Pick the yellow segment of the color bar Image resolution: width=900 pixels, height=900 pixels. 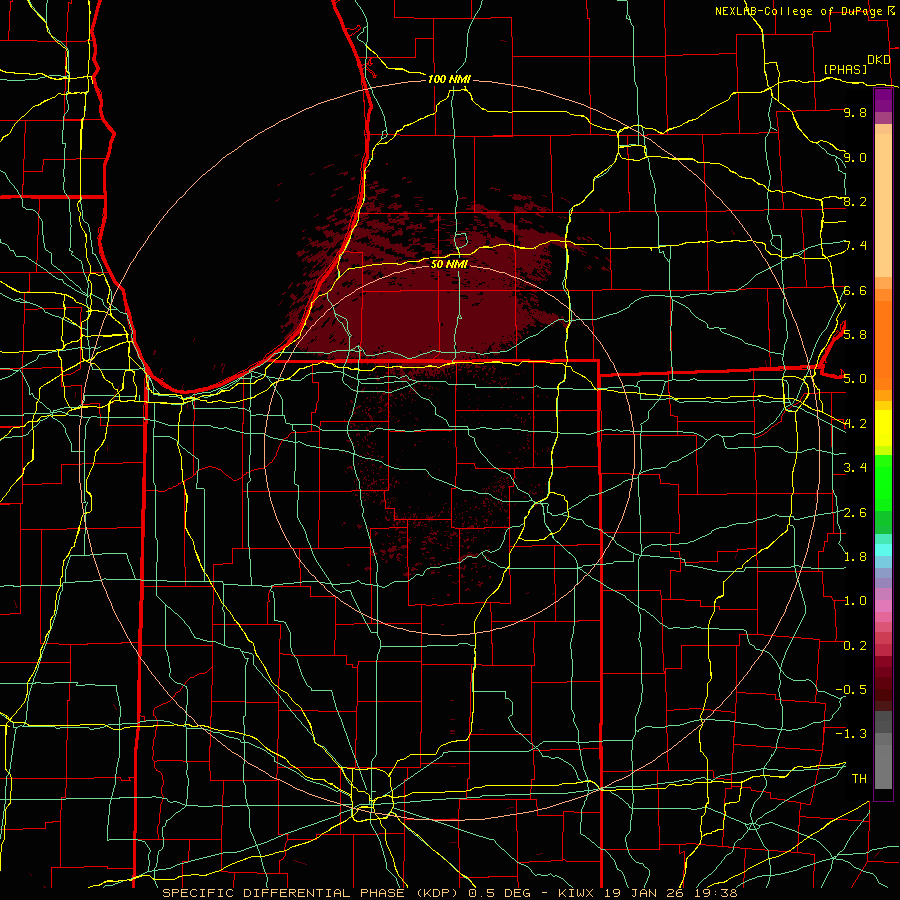tap(883, 428)
